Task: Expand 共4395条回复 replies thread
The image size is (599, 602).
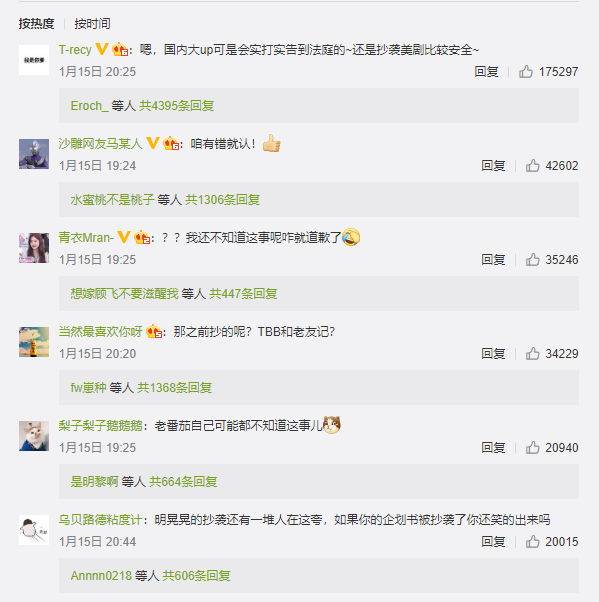Action: pos(176,106)
